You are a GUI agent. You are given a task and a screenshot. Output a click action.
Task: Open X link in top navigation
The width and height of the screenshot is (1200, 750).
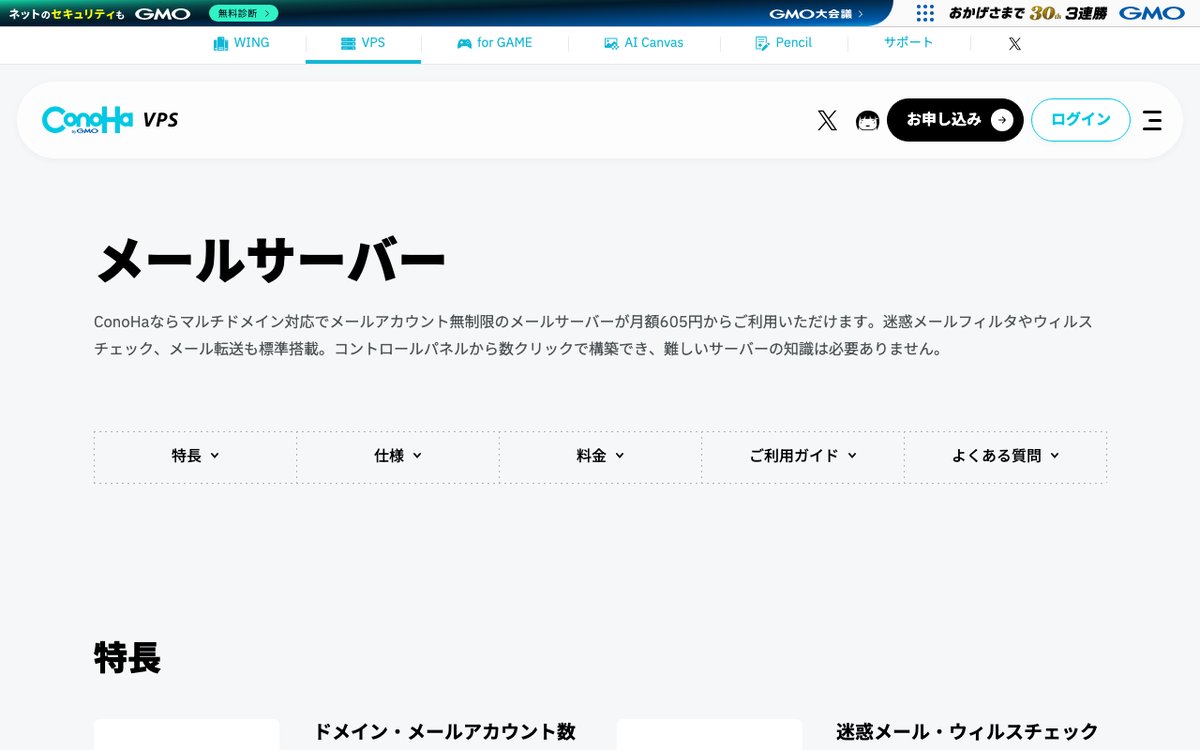click(x=1015, y=44)
